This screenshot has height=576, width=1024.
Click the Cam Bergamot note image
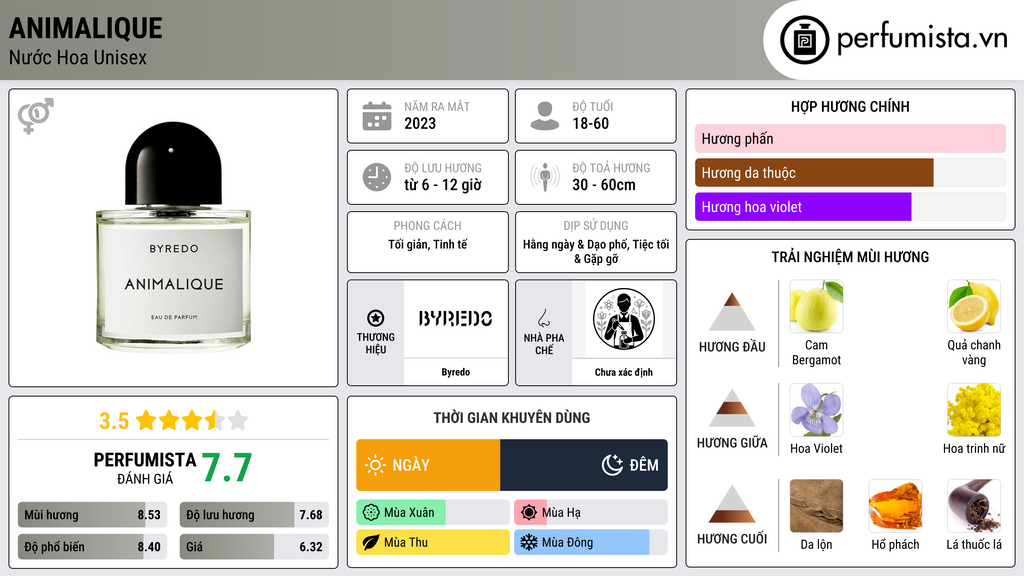816,306
